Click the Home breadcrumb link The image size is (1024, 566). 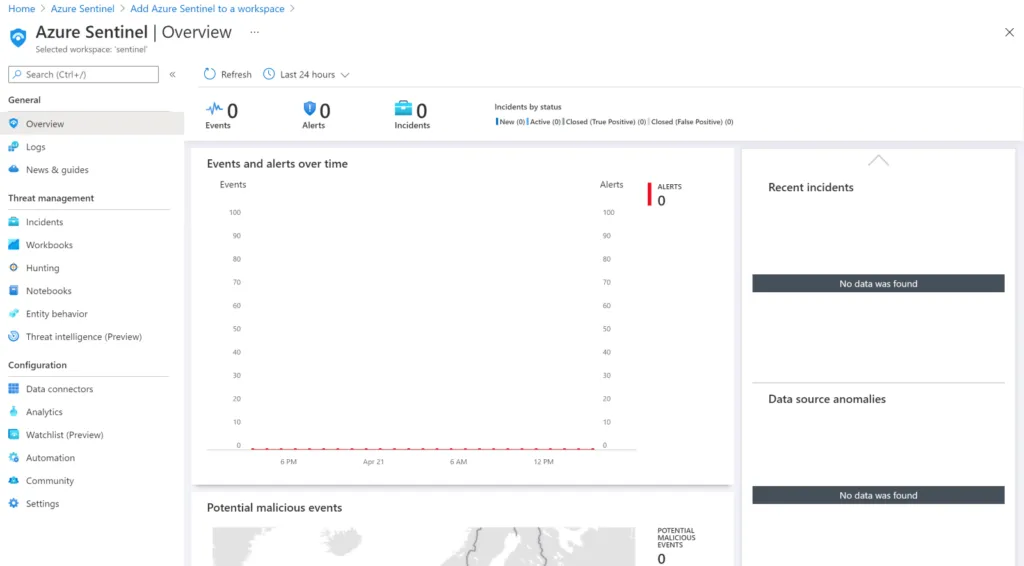pos(21,9)
